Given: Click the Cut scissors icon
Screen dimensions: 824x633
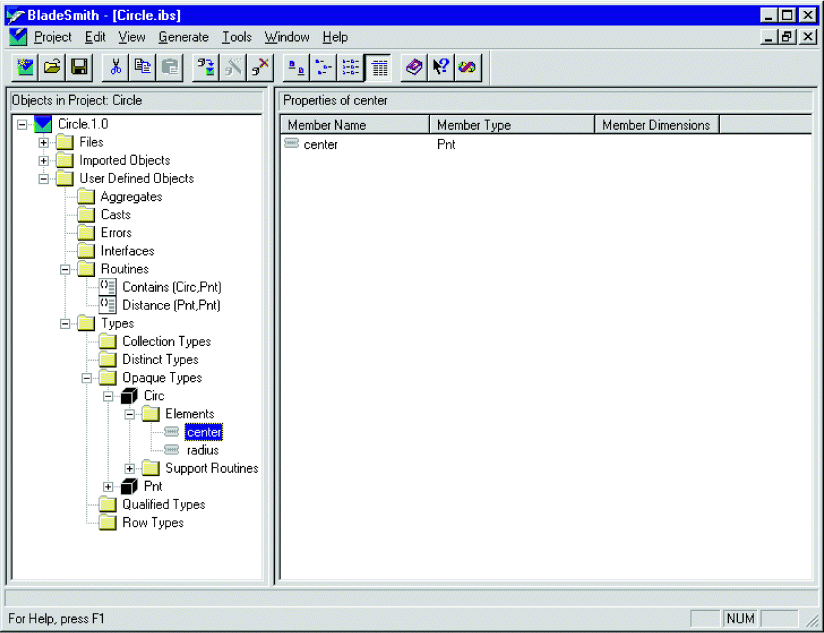Looking at the screenshot, I should (x=116, y=67).
